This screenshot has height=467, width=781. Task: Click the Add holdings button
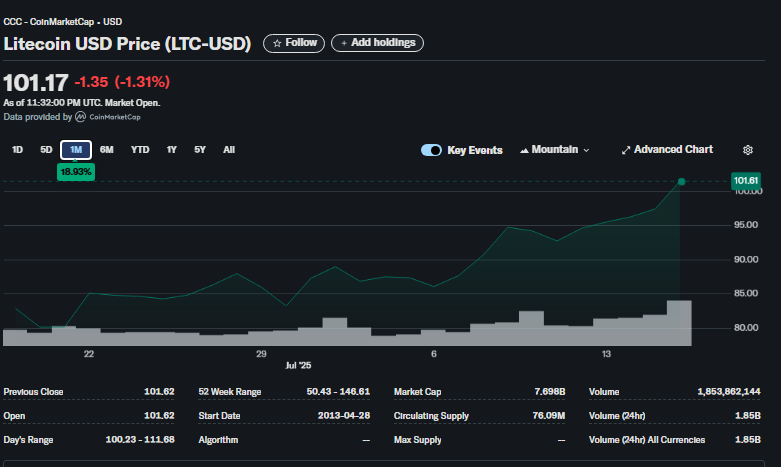(378, 43)
